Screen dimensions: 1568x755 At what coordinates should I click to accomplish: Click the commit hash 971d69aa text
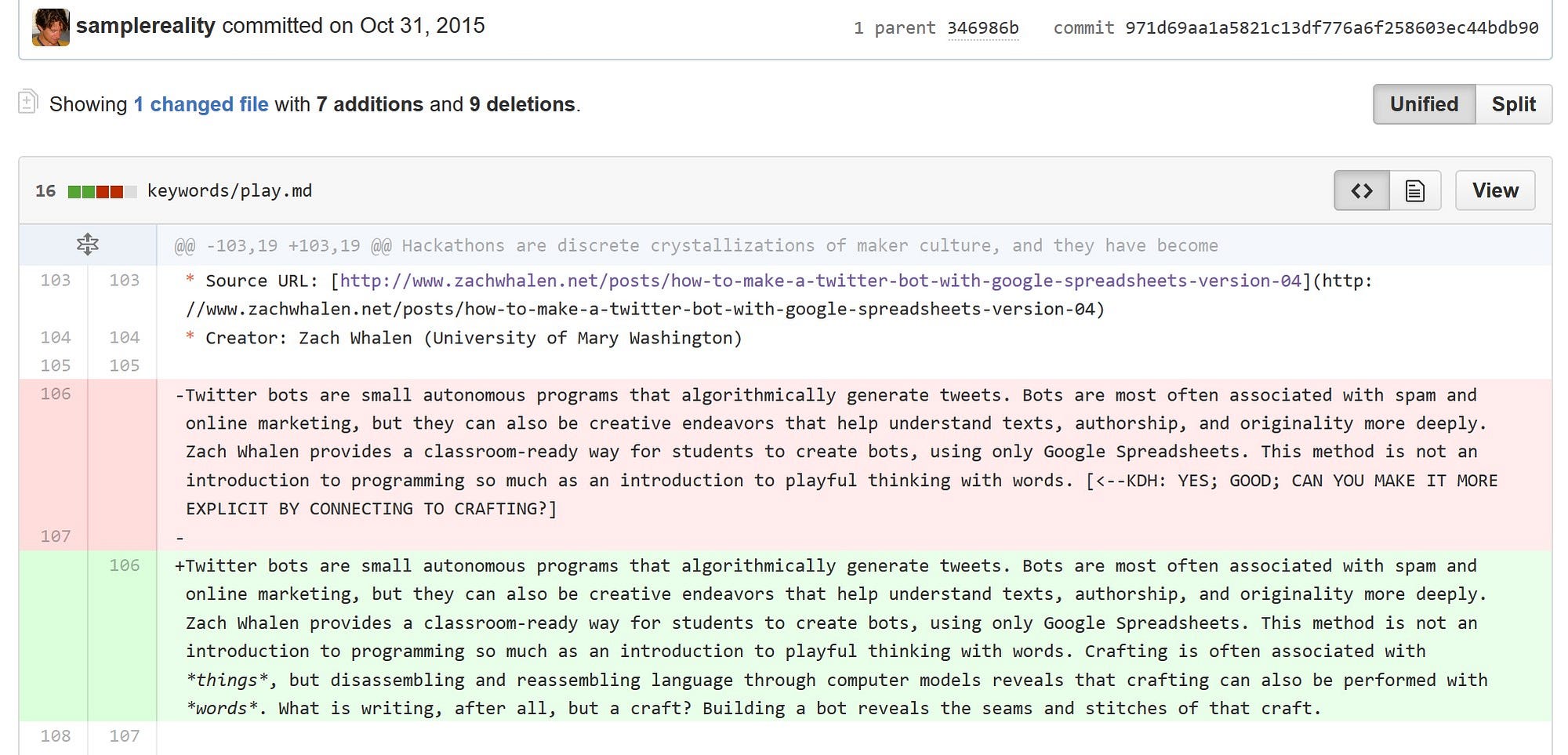click(1331, 28)
